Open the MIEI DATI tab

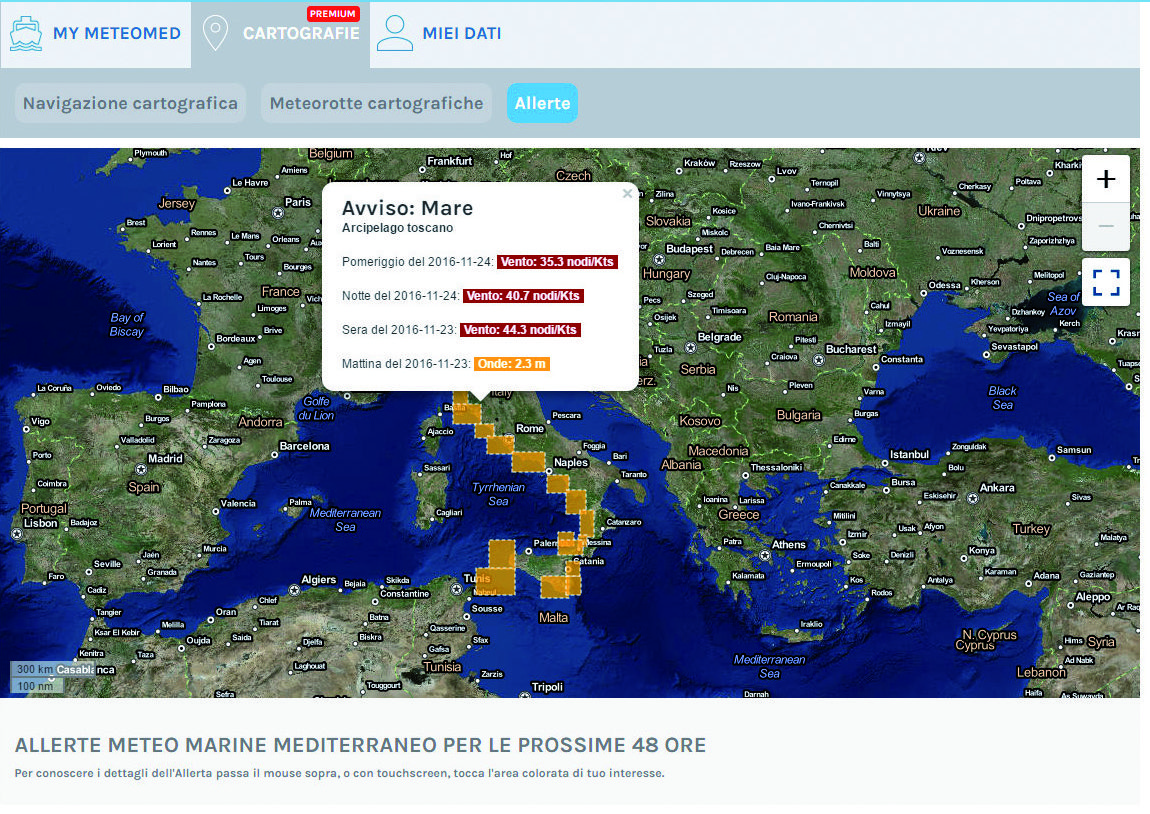tap(461, 33)
